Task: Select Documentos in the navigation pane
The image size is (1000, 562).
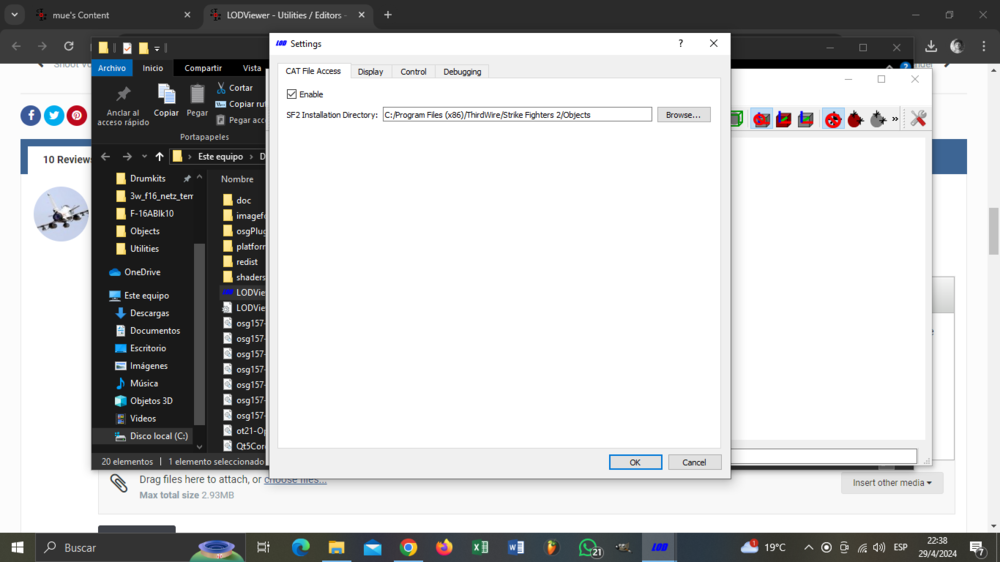Action: point(154,330)
